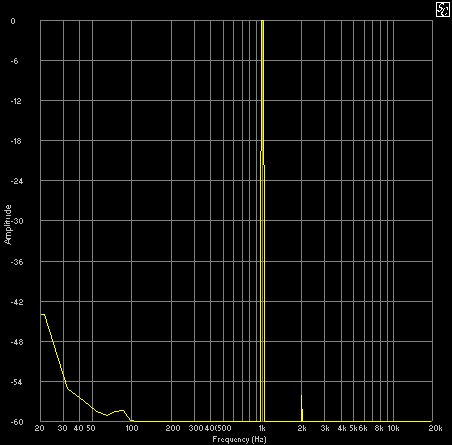Click the '-18' amplitude axis label
This screenshot has height=445, width=452.
(17, 141)
